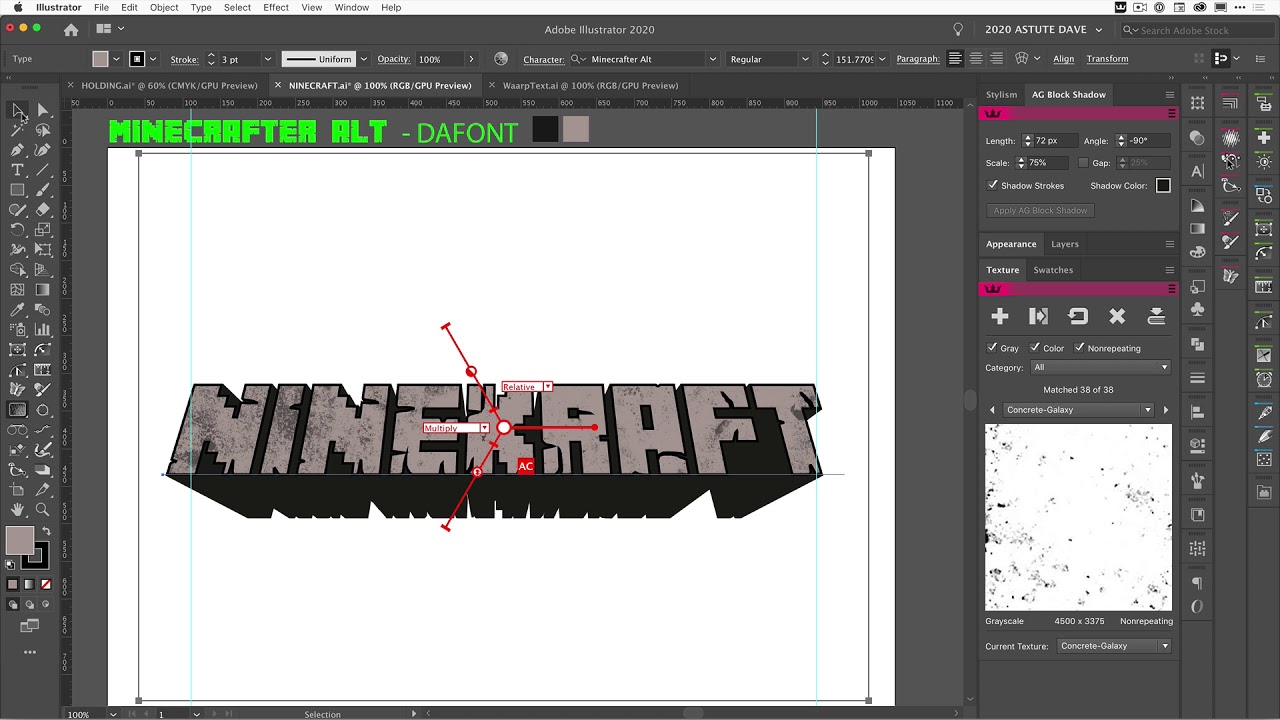Go to the next texture with the right arrow
Image resolution: width=1280 pixels, height=720 pixels.
1165,410
